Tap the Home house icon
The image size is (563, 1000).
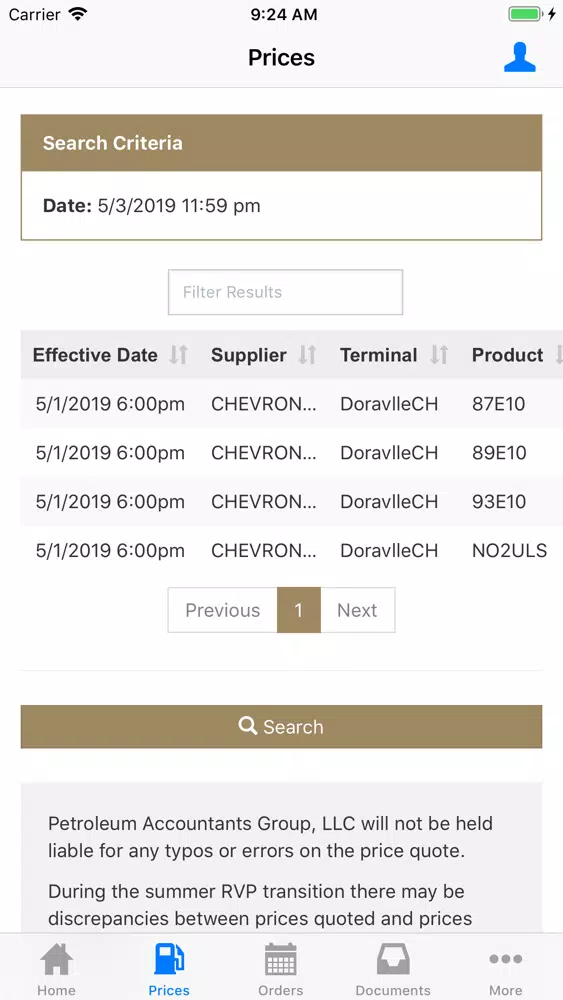(56, 959)
